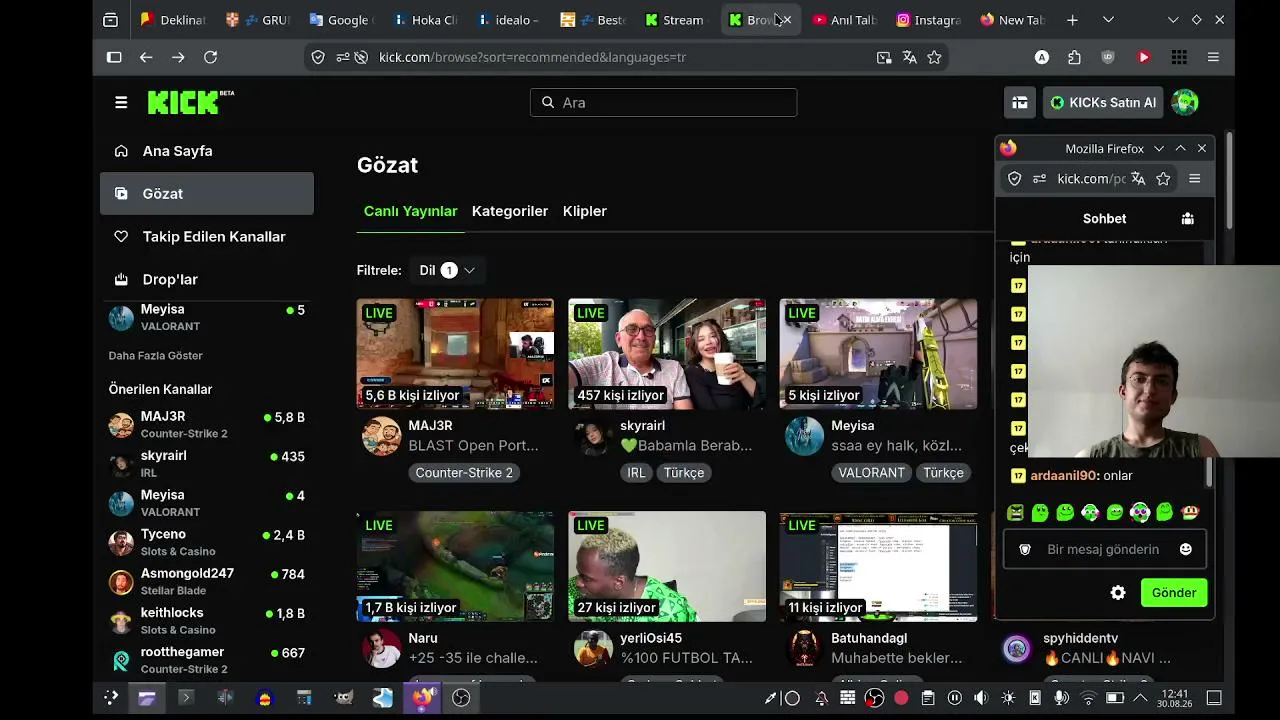Image resolution: width=1280 pixels, height=720 pixels.
Task: Click the Counter-Strike 2 tag under MAJ3R
Action: 464,473
